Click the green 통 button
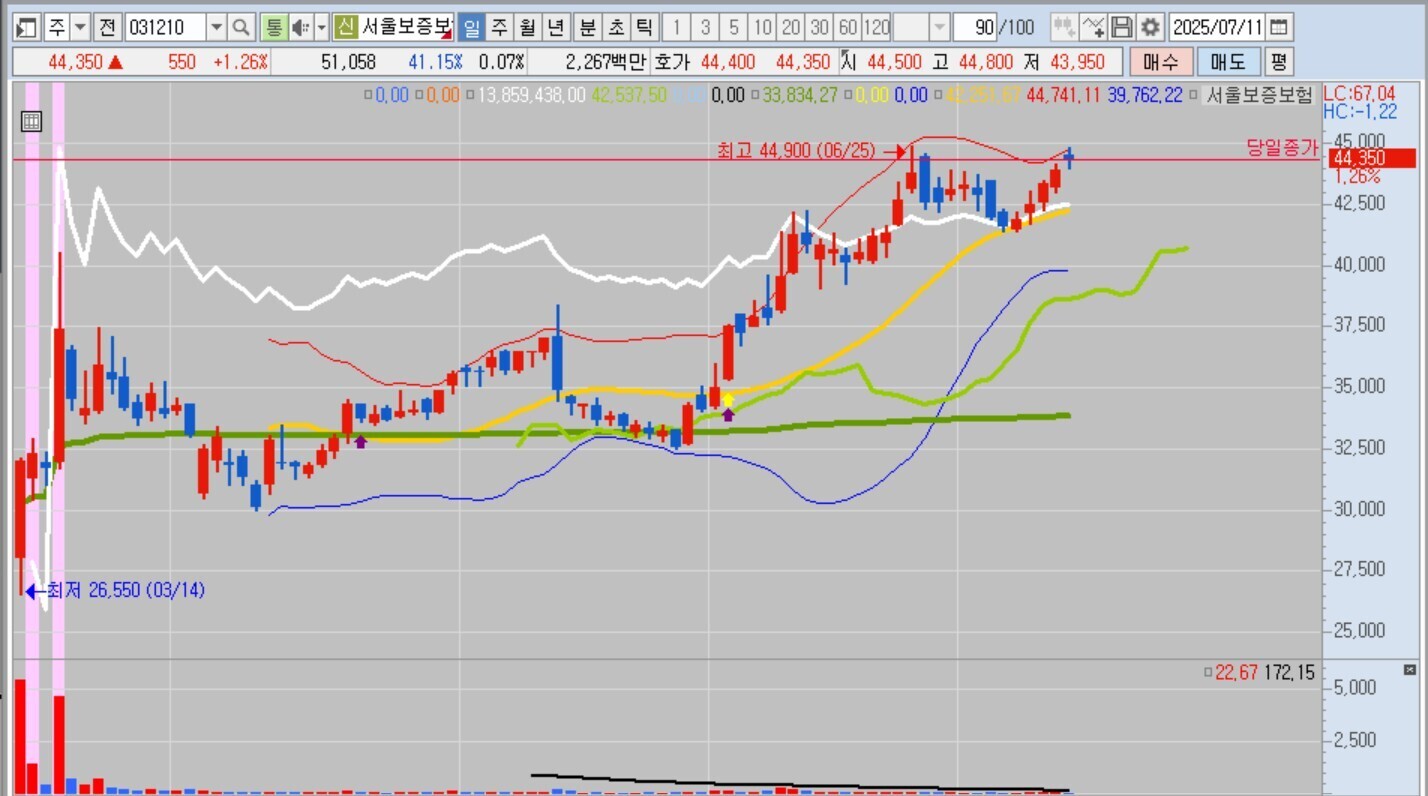 [273, 27]
